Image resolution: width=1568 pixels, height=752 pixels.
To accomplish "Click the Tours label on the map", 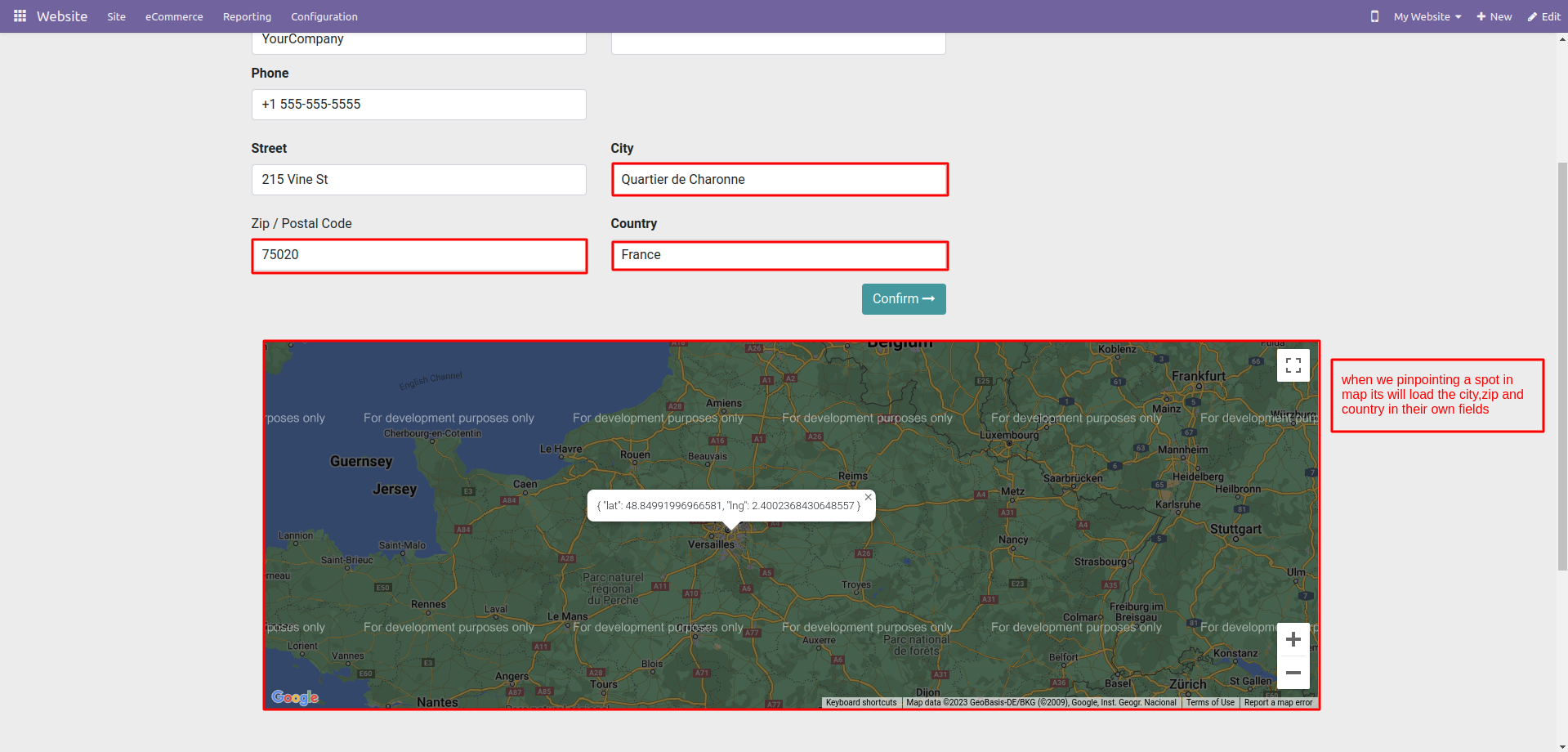I will 604,684.
